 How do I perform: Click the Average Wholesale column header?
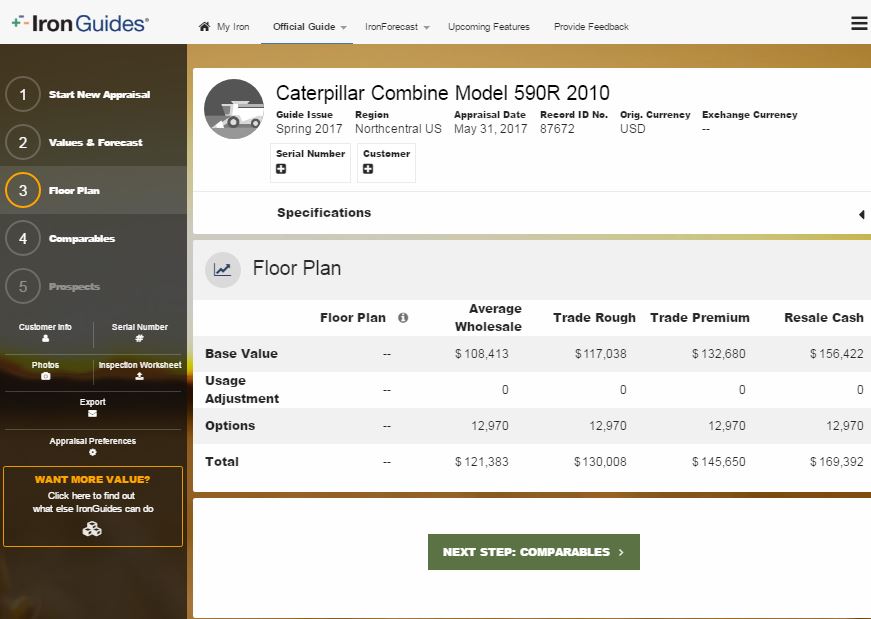point(488,318)
